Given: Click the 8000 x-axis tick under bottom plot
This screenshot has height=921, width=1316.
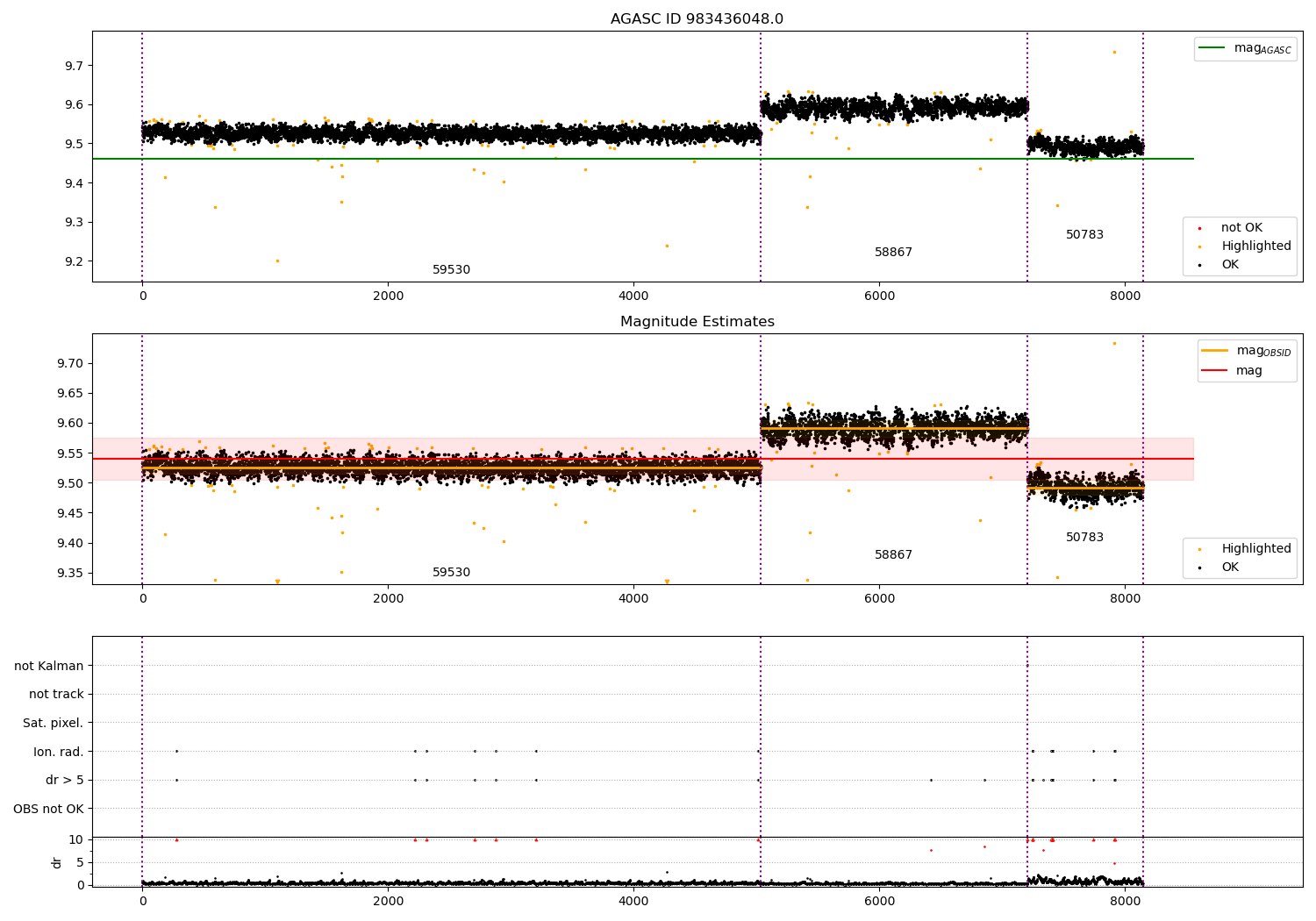Looking at the screenshot, I should [x=1125, y=902].
